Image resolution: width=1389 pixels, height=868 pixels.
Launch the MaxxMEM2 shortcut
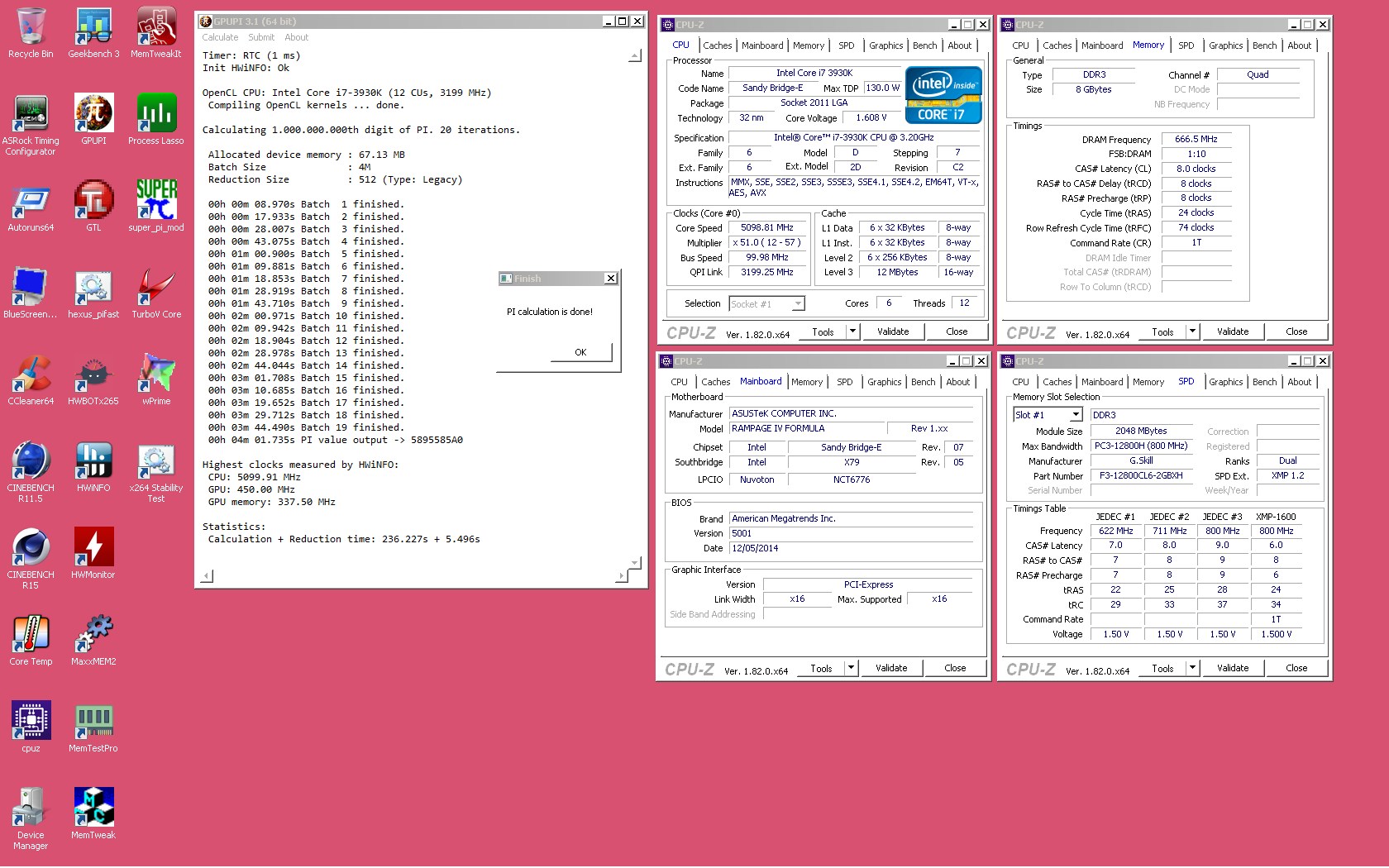click(x=93, y=641)
